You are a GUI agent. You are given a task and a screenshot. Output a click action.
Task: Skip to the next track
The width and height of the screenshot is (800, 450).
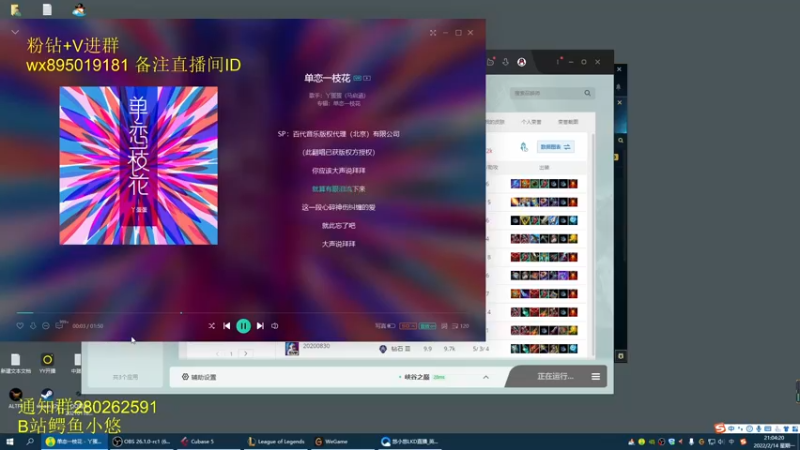coord(260,326)
